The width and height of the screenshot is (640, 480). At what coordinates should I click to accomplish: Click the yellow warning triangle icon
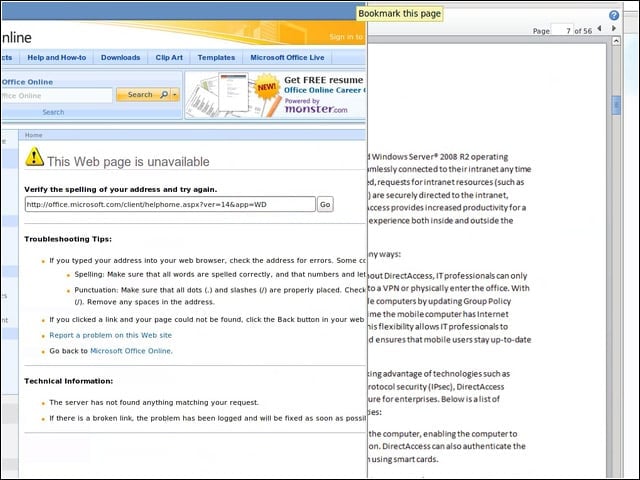click(34, 157)
